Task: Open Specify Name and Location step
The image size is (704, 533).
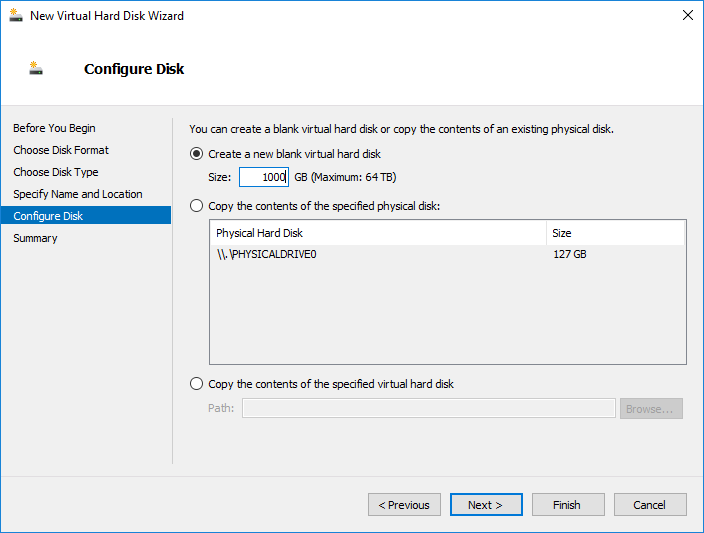Action: point(78,194)
